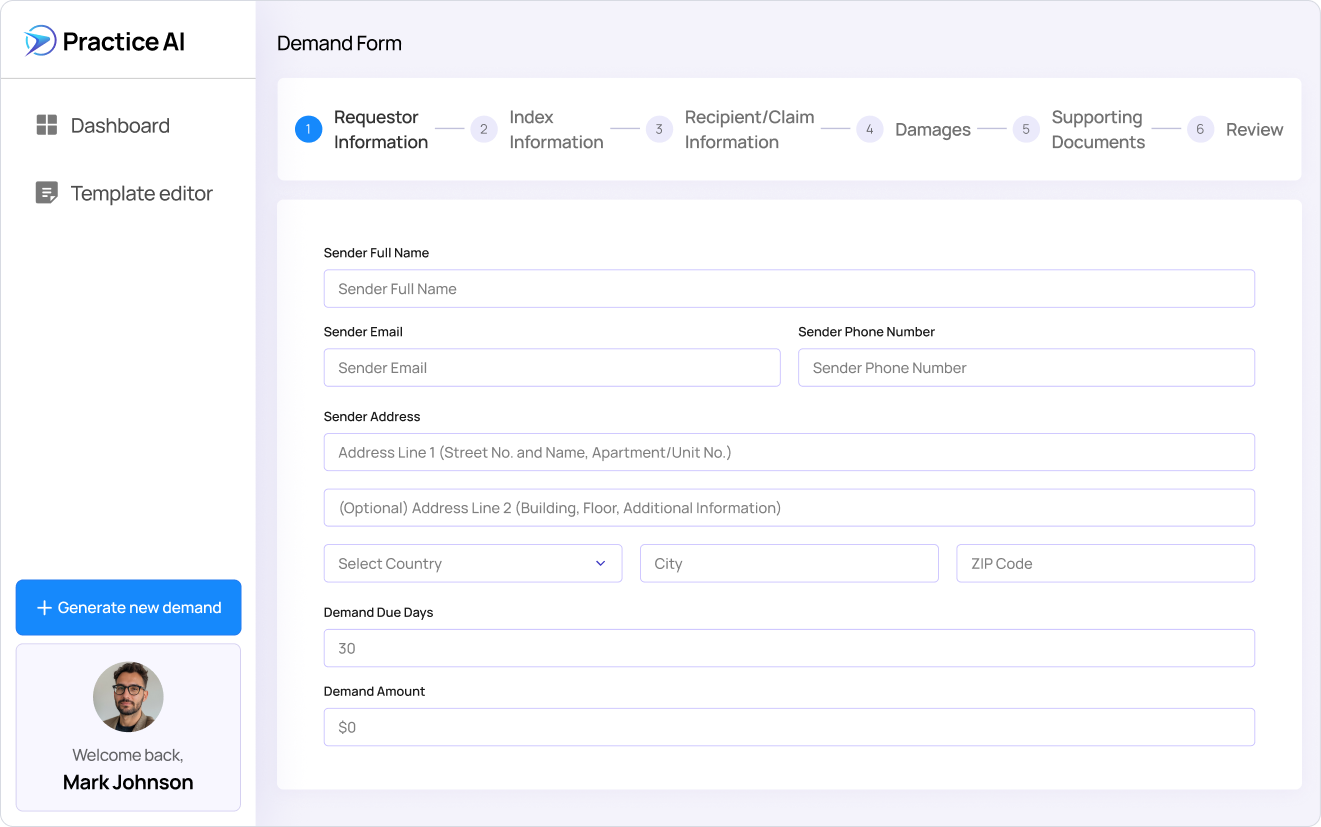
Task: Click the Demand Due Days field
Action: 789,648
